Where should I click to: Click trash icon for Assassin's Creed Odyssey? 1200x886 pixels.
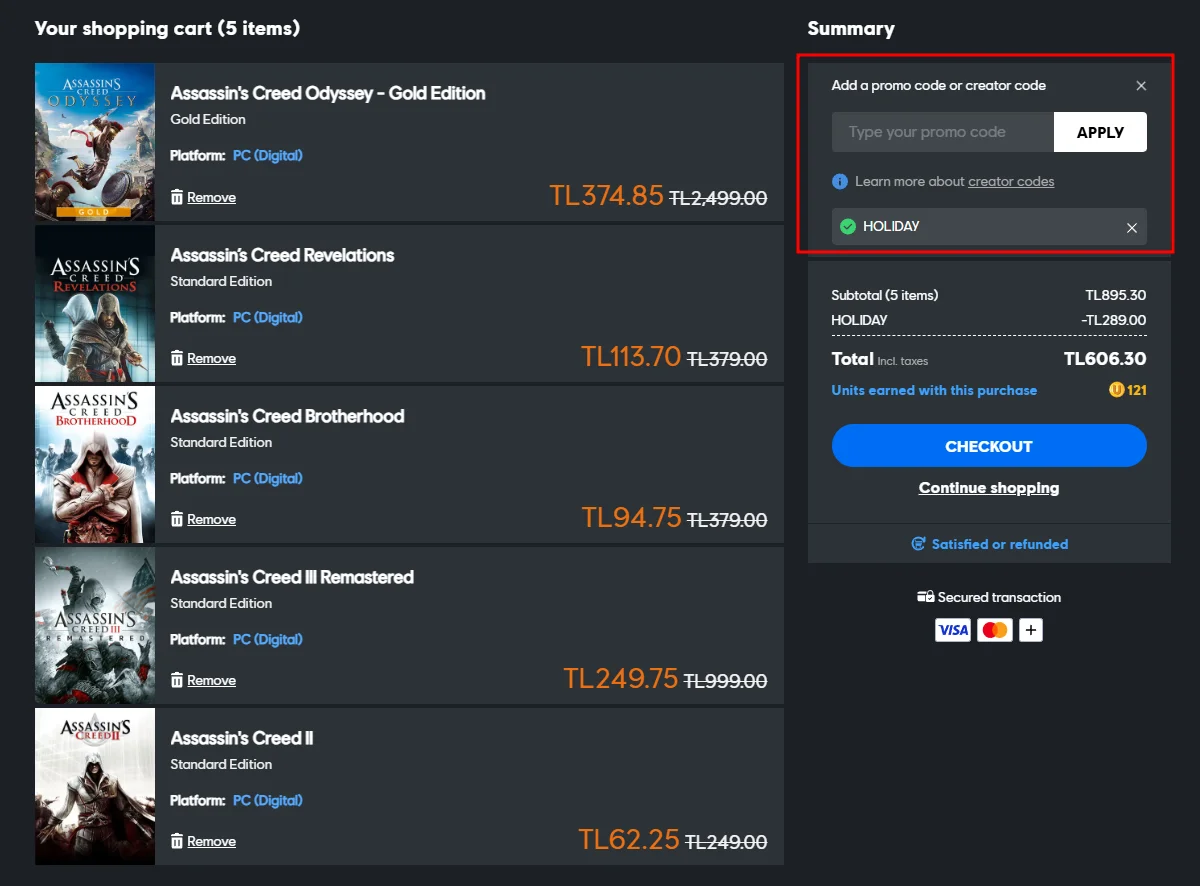point(177,197)
